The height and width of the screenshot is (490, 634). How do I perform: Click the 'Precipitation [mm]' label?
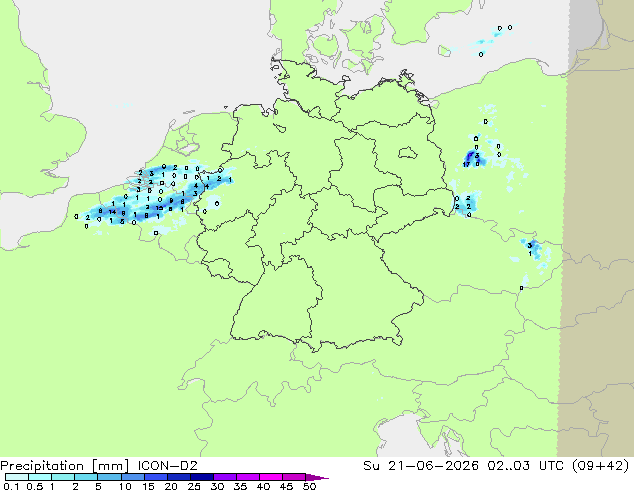[65, 466]
